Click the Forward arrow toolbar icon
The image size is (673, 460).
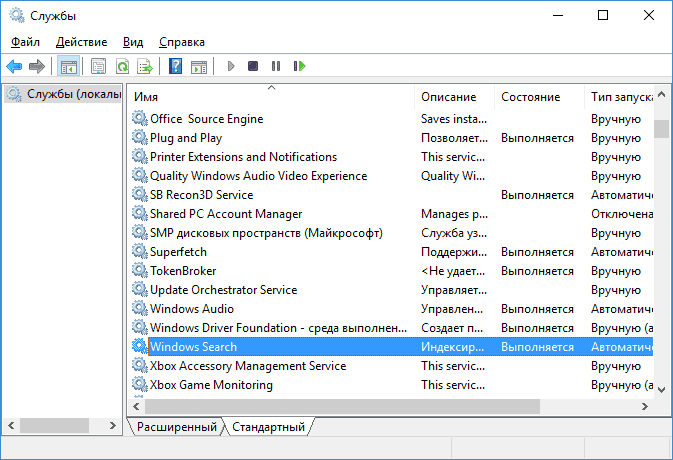[37, 66]
